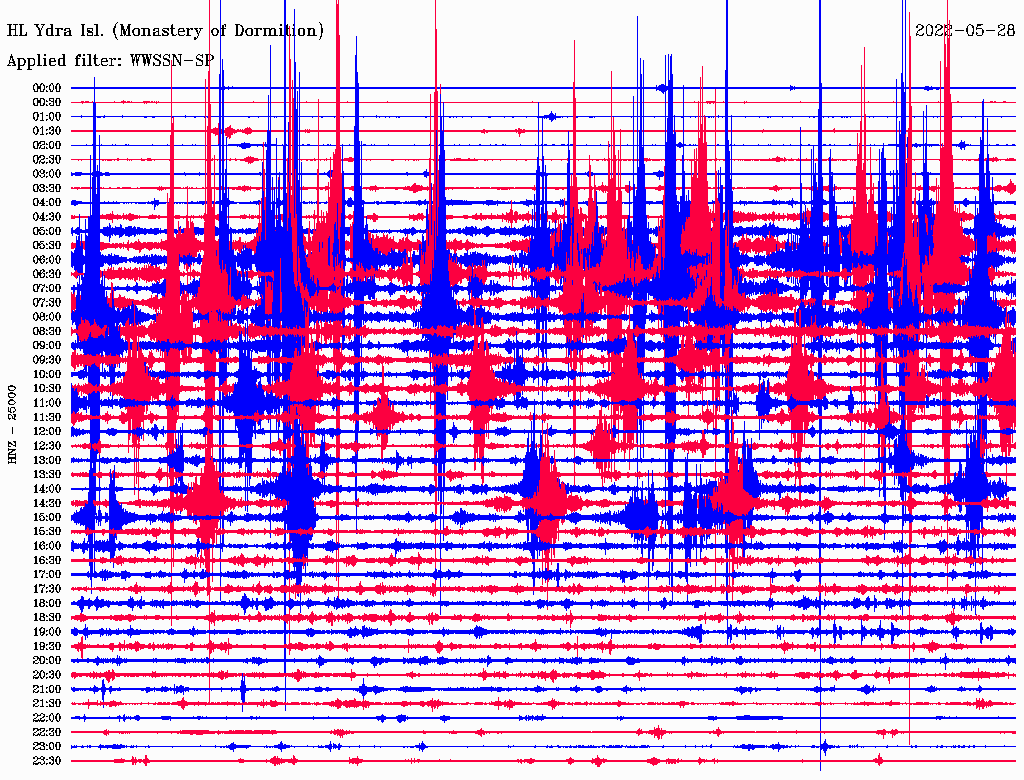Select the 00:30 time label
This screenshot has width=1024, height=780.
47,103
